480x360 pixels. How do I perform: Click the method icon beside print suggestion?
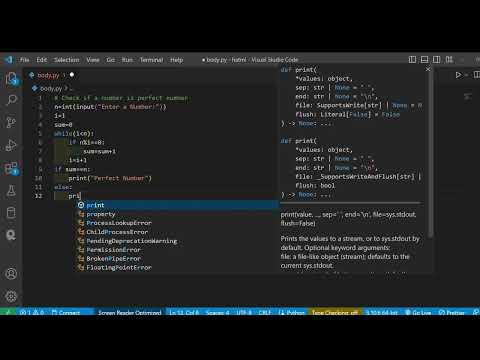click(x=81, y=205)
